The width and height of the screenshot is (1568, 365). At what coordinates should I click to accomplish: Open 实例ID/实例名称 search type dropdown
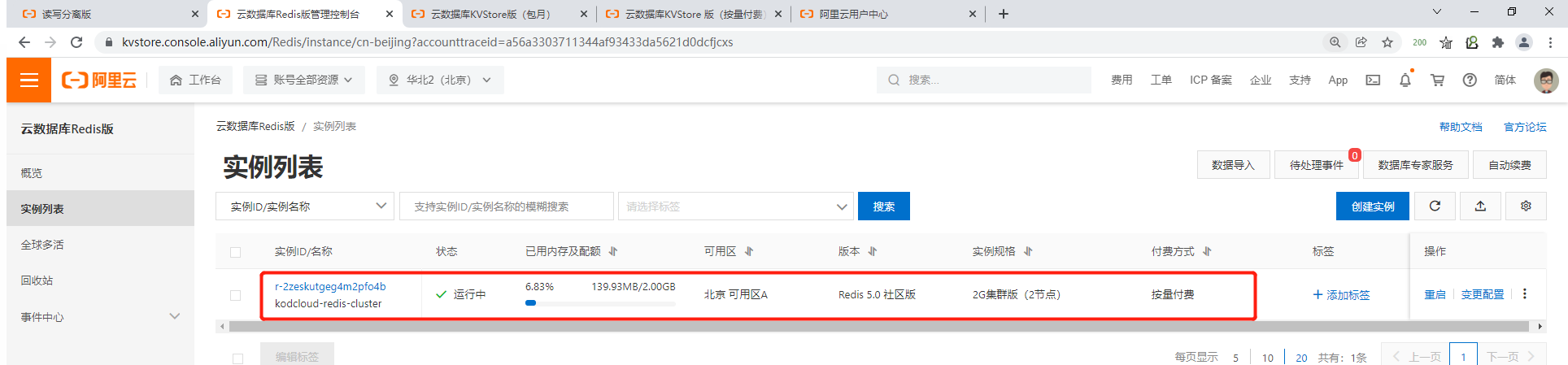(305, 206)
